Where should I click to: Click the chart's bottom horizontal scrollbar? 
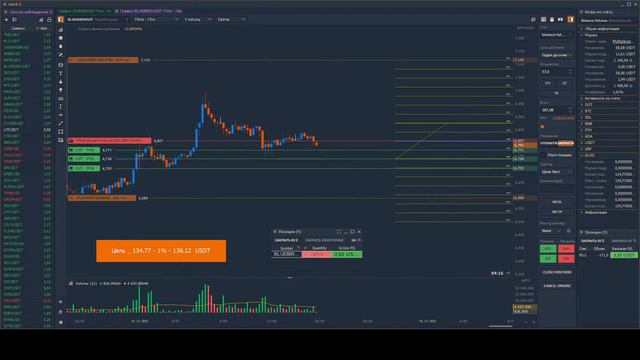(x=500, y=326)
